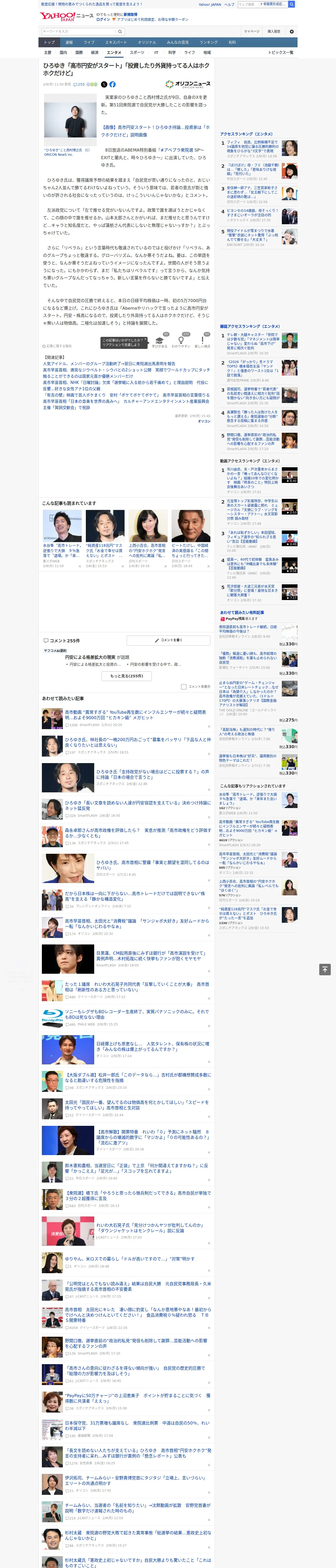Viewport: 336px width, 1568px height.
Task: Open the みんなの意見 tab
Action: (178, 43)
